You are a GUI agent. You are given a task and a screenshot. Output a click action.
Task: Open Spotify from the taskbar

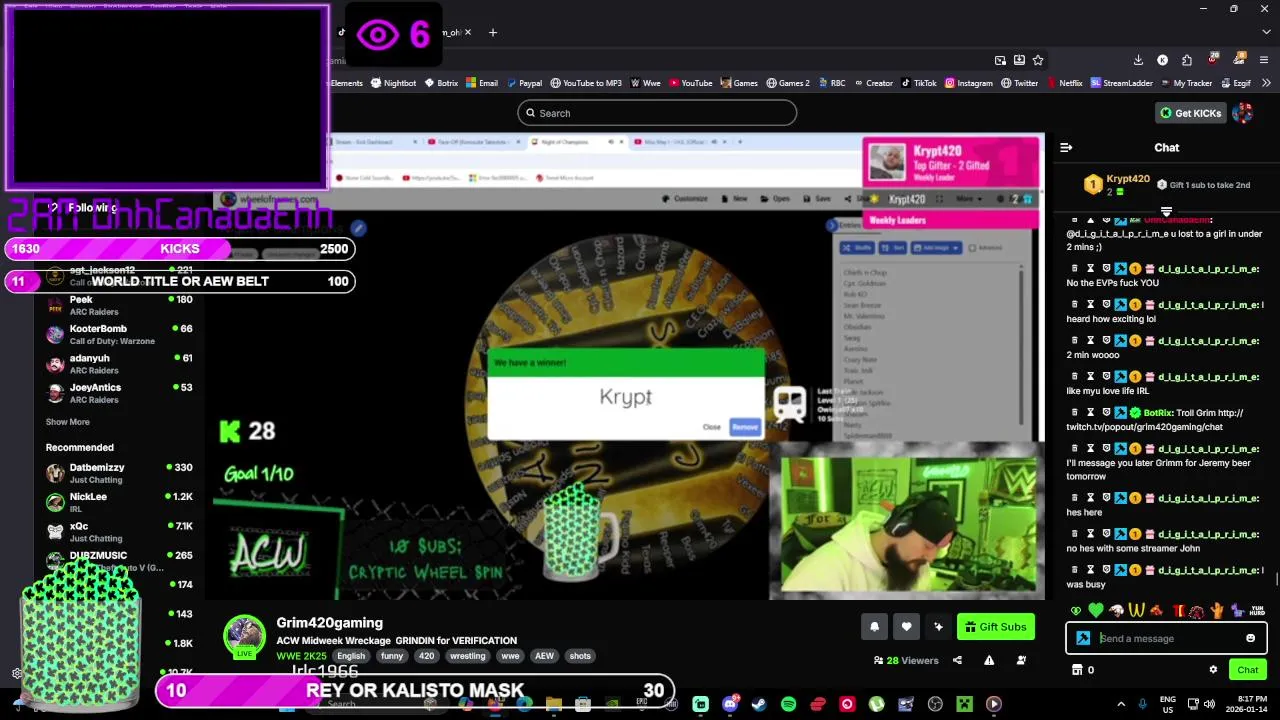(x=788, y=704)
